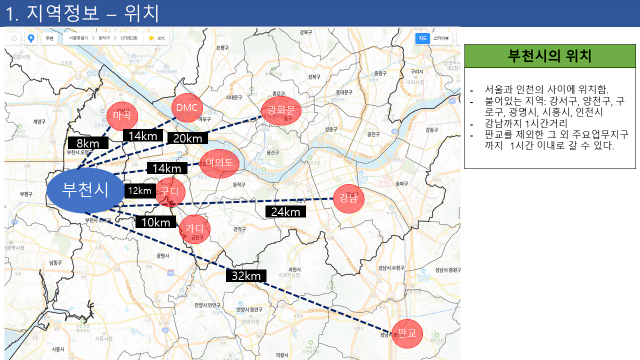Click the bullet beginning 붙어있는 지역
The height and width of the screenshot is (360, 640).
(554, 107)
